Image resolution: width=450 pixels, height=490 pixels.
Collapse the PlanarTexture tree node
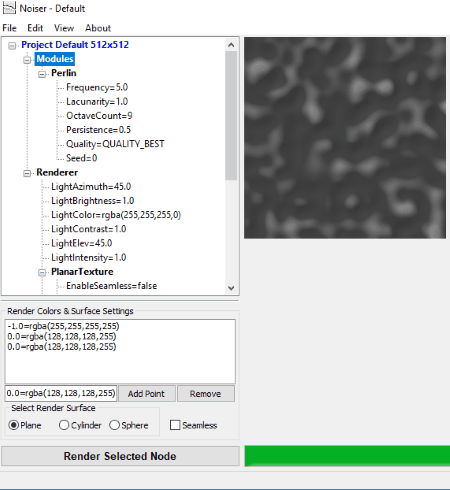coord(42,273)
